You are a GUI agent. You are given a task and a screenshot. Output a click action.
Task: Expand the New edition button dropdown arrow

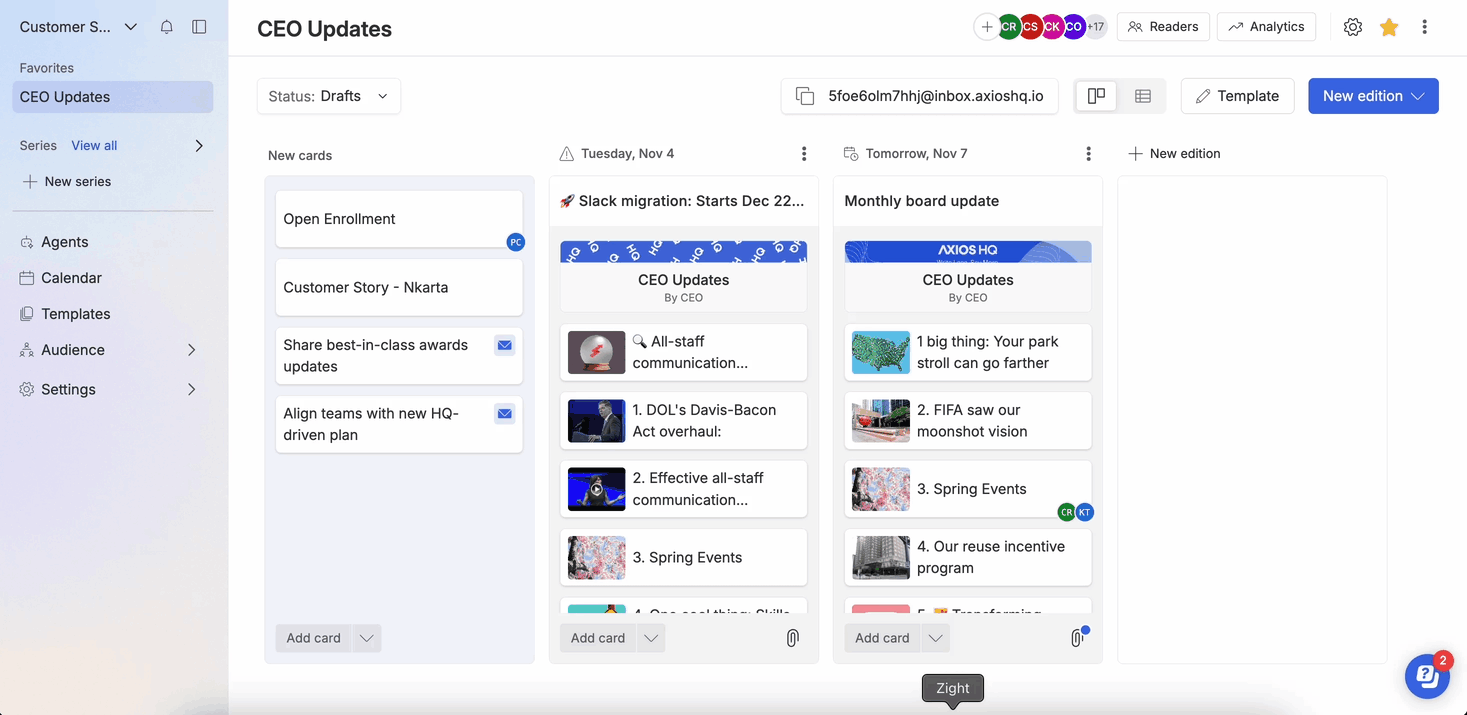(x=1418, y=96)
